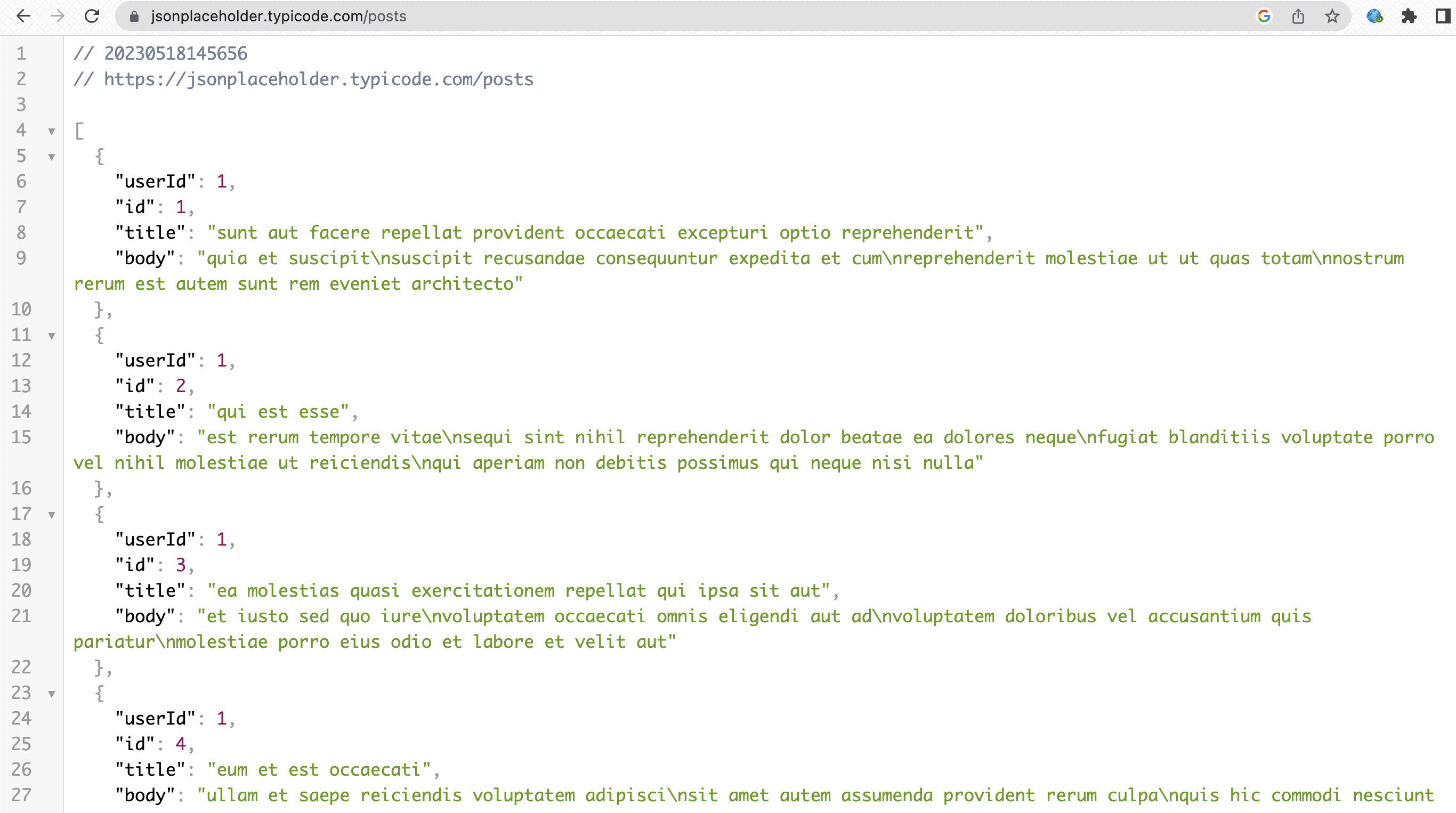Collapse the first object on line 5
The height and width of the screenshot is (813, 1456).
point(52,157)
